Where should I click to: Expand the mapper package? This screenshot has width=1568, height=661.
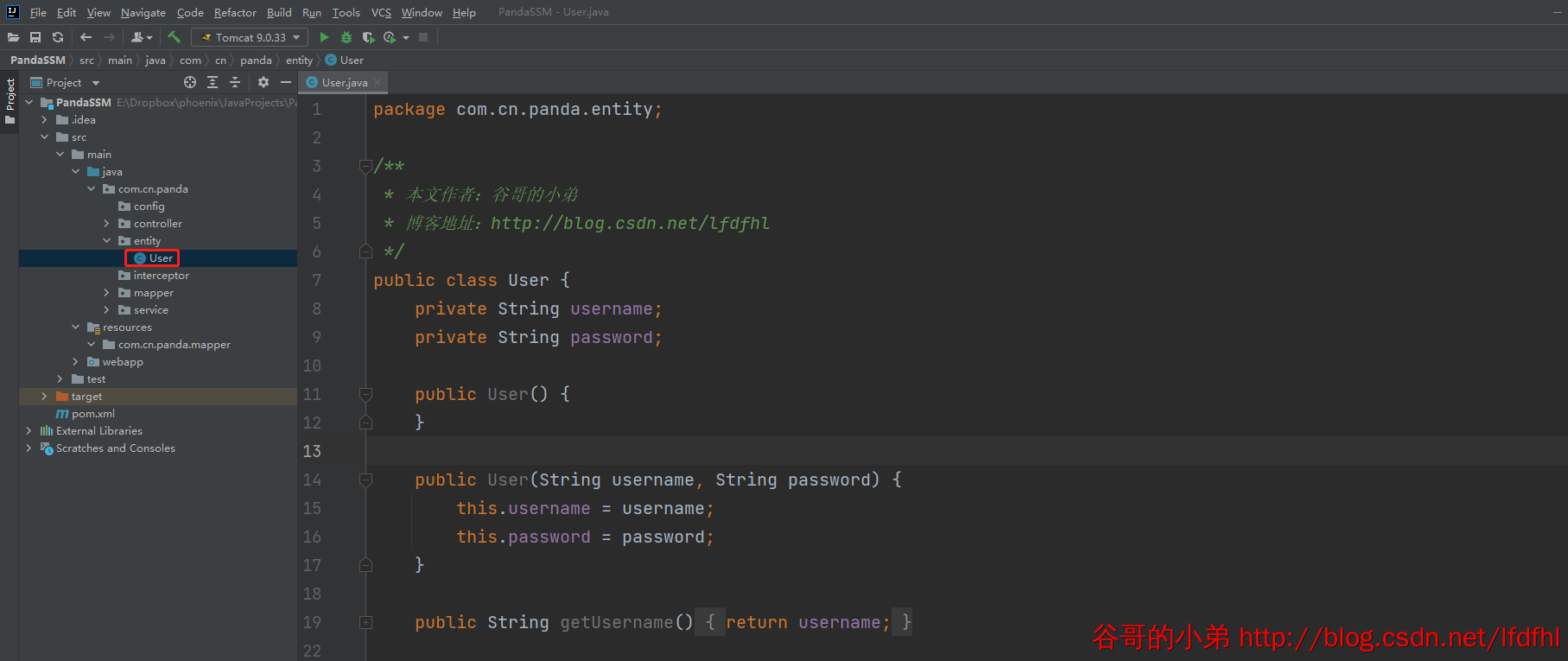pyautogui.click(x=107, y=293)
